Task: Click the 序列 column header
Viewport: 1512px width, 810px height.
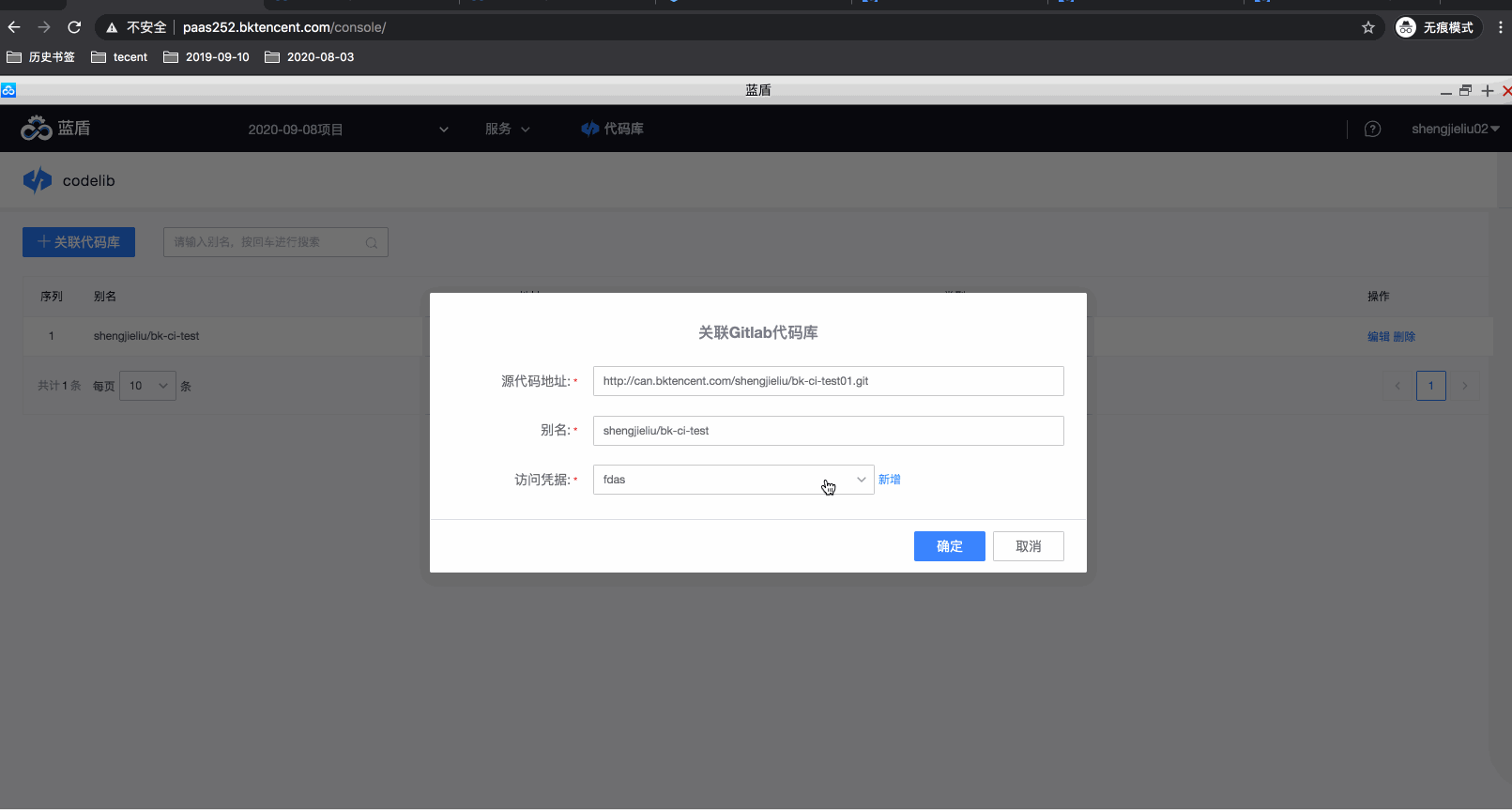Action: tap(52, 297)
